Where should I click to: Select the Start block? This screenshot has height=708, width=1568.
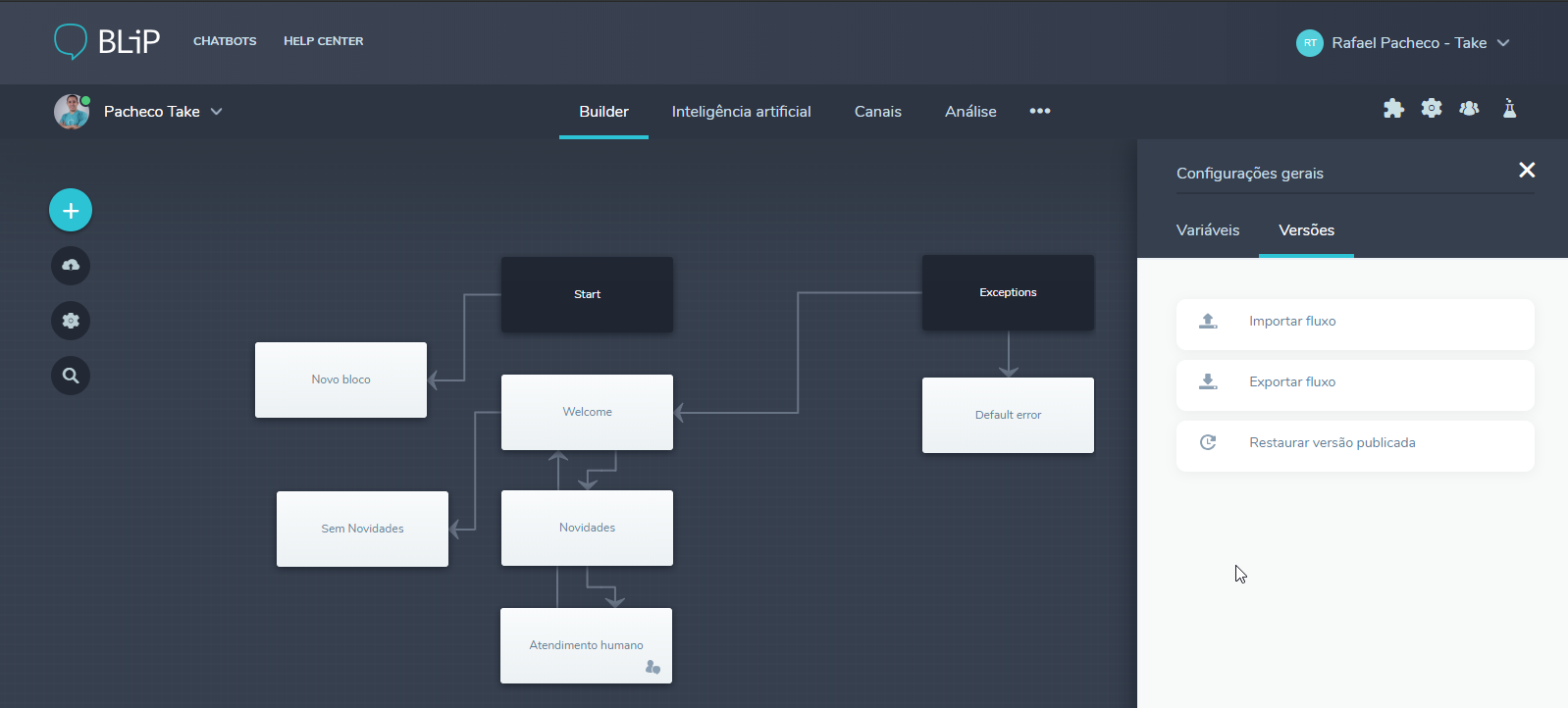587,294
